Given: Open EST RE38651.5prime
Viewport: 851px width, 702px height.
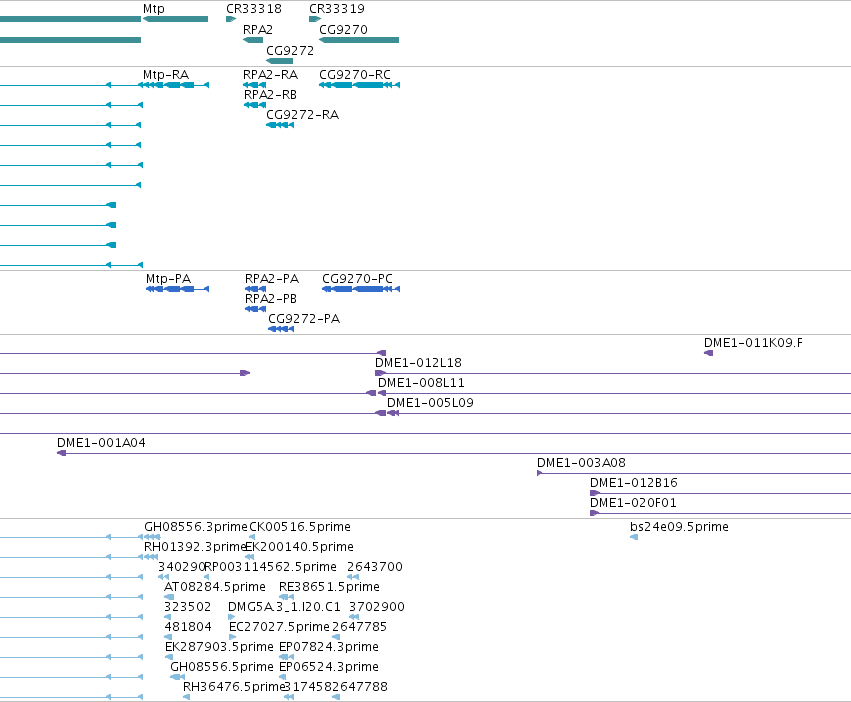Looking at the screenshot, I should pyautogui.click(x=287, y=597).
